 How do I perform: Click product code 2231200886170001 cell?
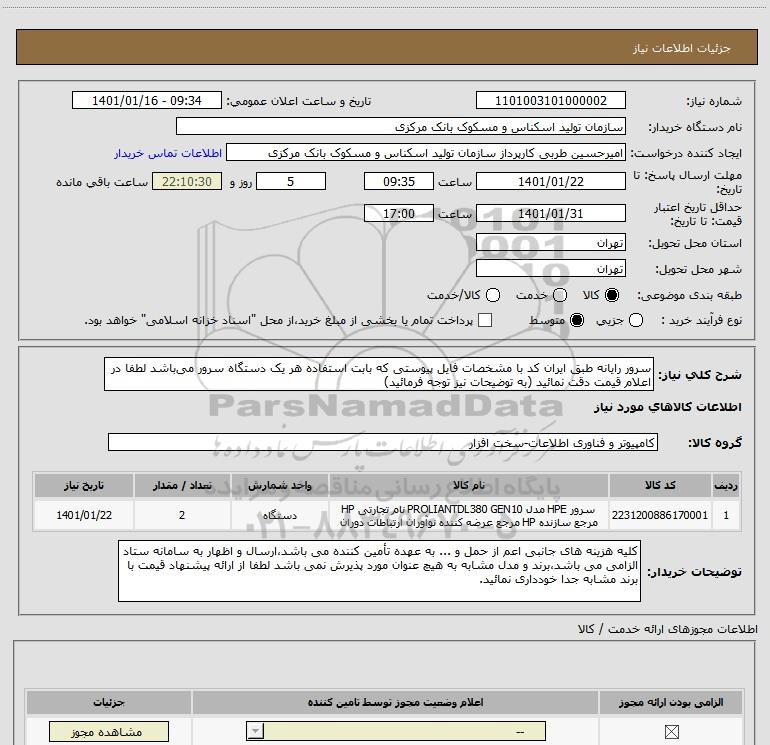tap(660, 515)
